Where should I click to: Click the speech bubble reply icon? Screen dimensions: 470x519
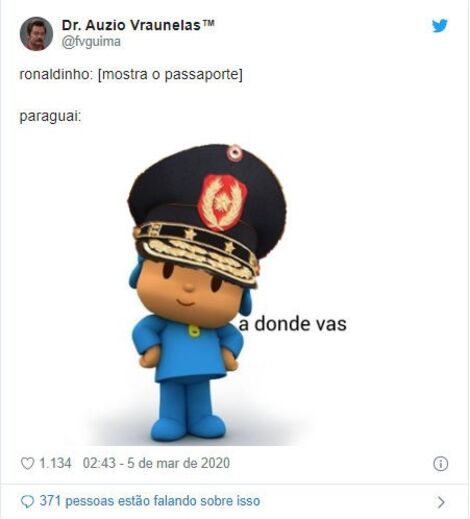(27, 502)
